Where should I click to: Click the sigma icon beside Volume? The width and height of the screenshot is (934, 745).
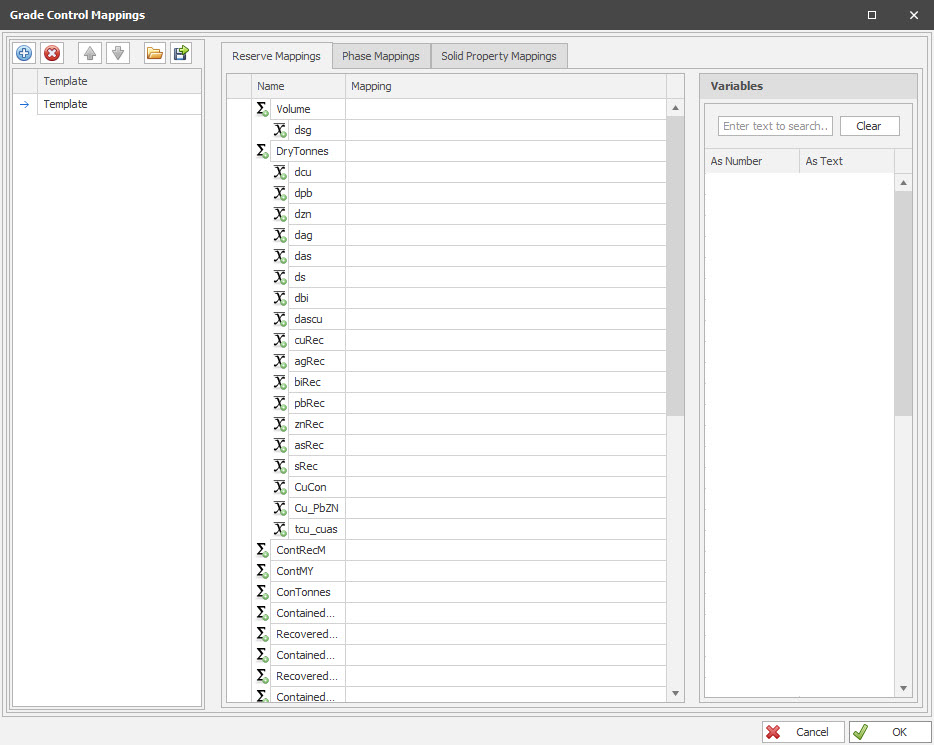click(x=262, y=109)
